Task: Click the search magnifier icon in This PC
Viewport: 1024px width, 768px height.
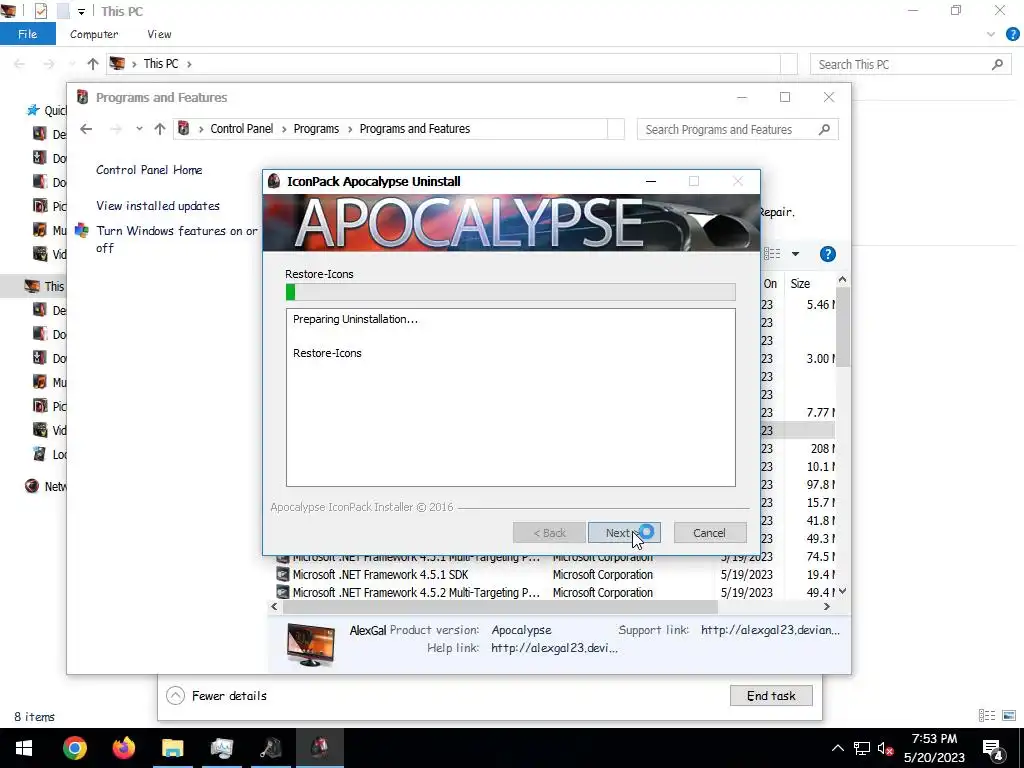Action: coord(997,64)
